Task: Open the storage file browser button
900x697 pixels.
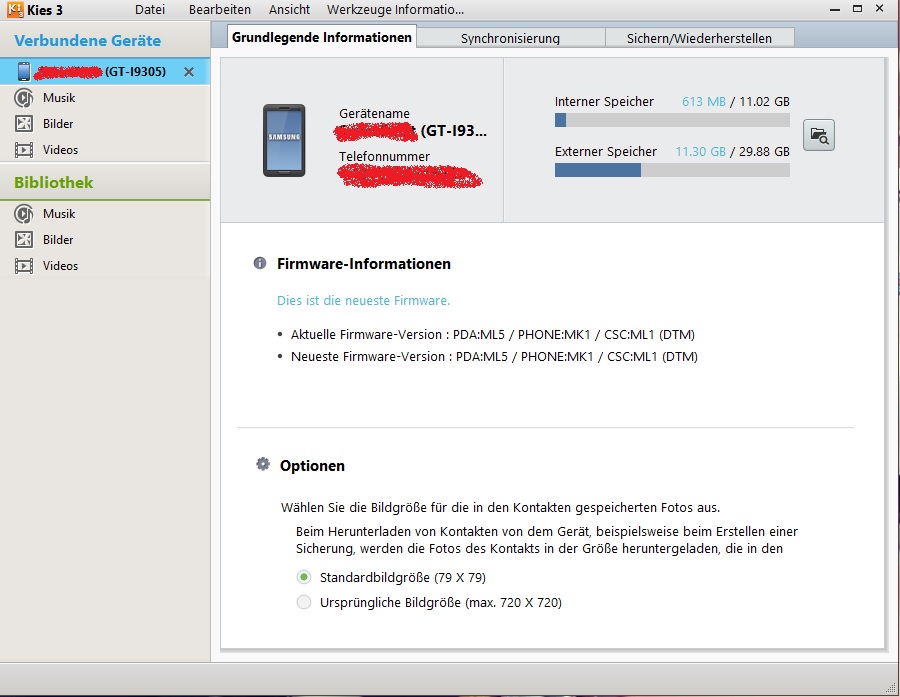Action: 818,135
